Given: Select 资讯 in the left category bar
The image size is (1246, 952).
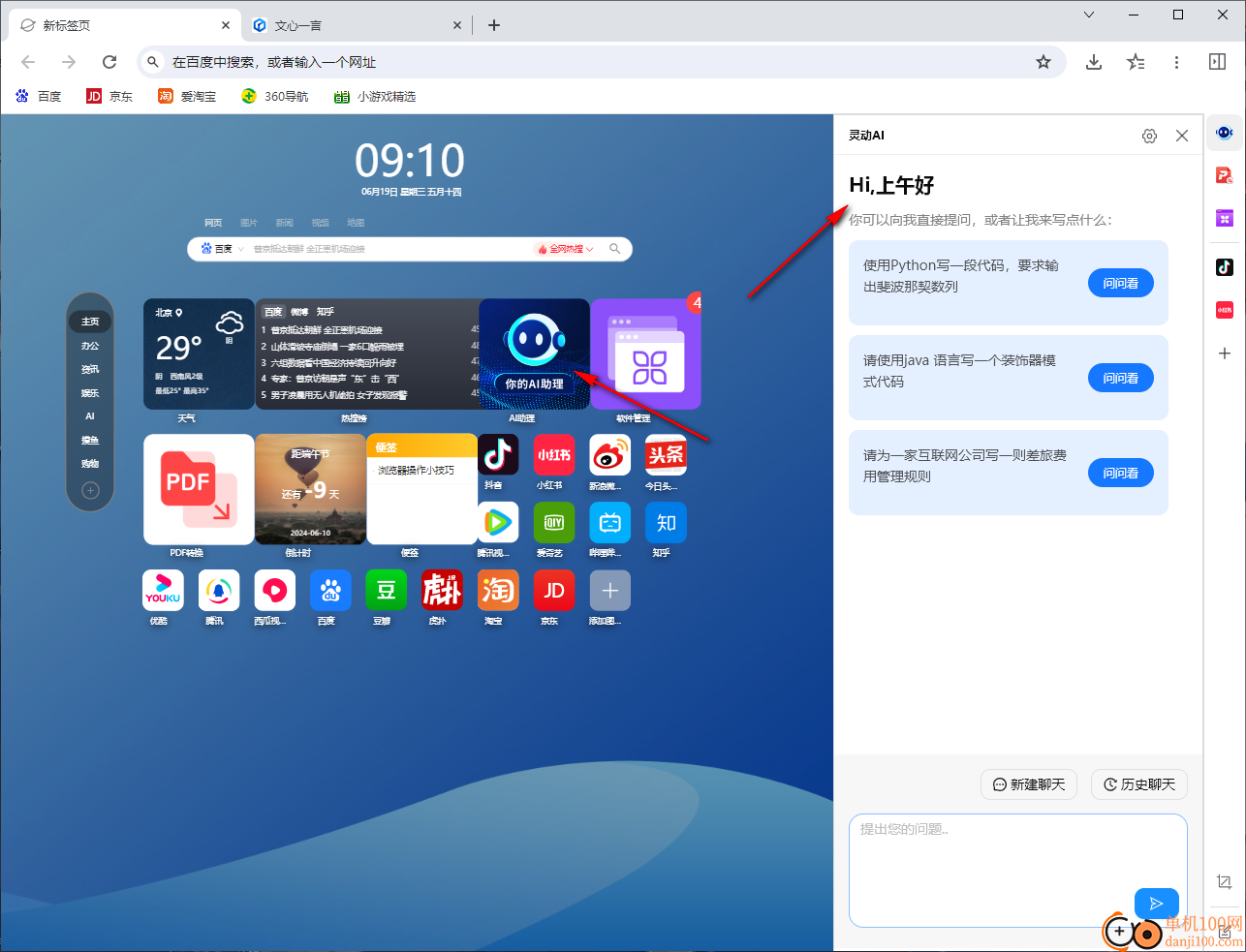Looking at the screenshot, I should pyautogui.click(x=90, y=369).
